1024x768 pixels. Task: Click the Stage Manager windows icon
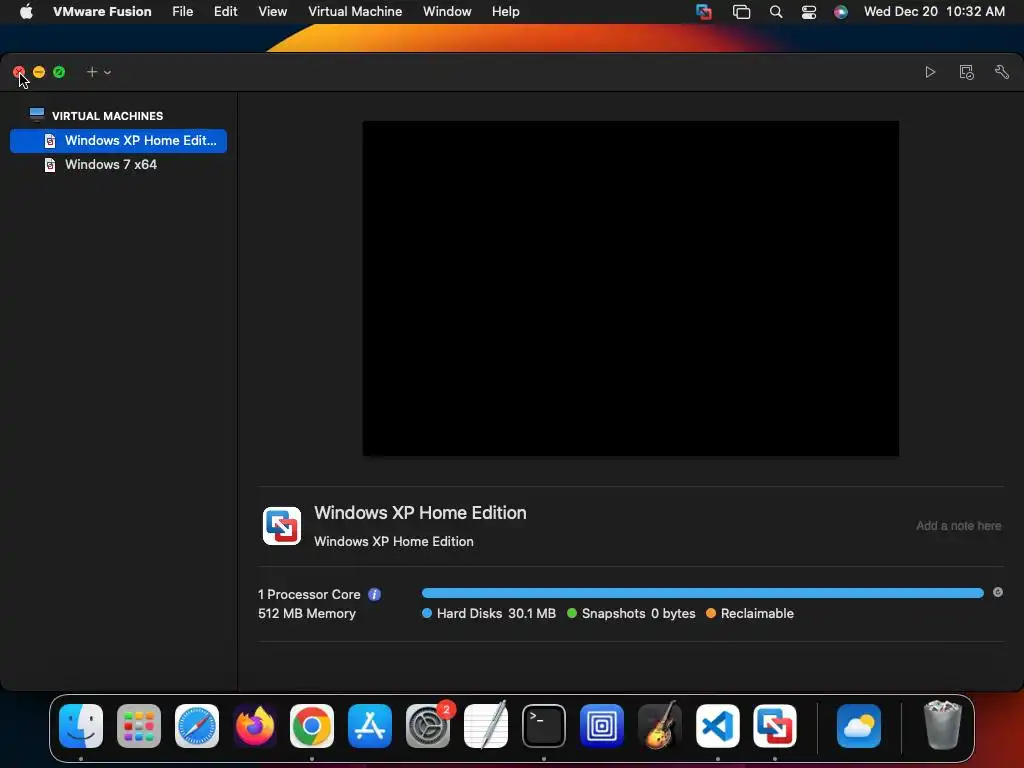[x=741, y=12]
